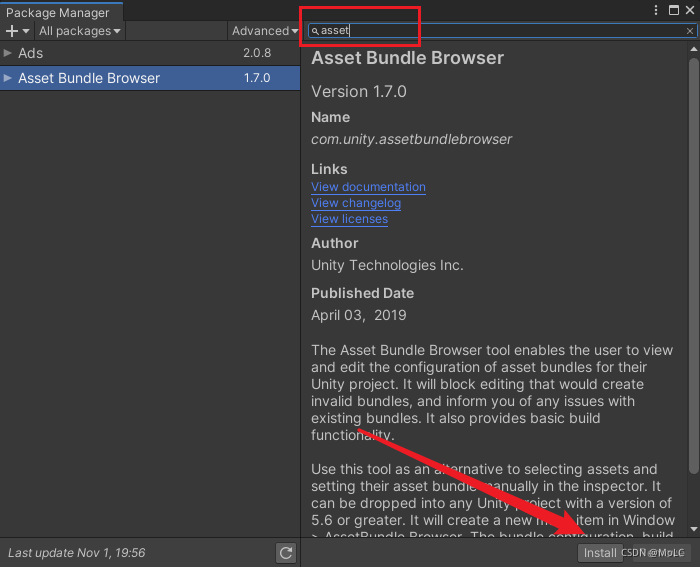The height and width of the screenshot is (567, 700).
Task: Open the three-dot window options menu
Action: tap(656, 10)
